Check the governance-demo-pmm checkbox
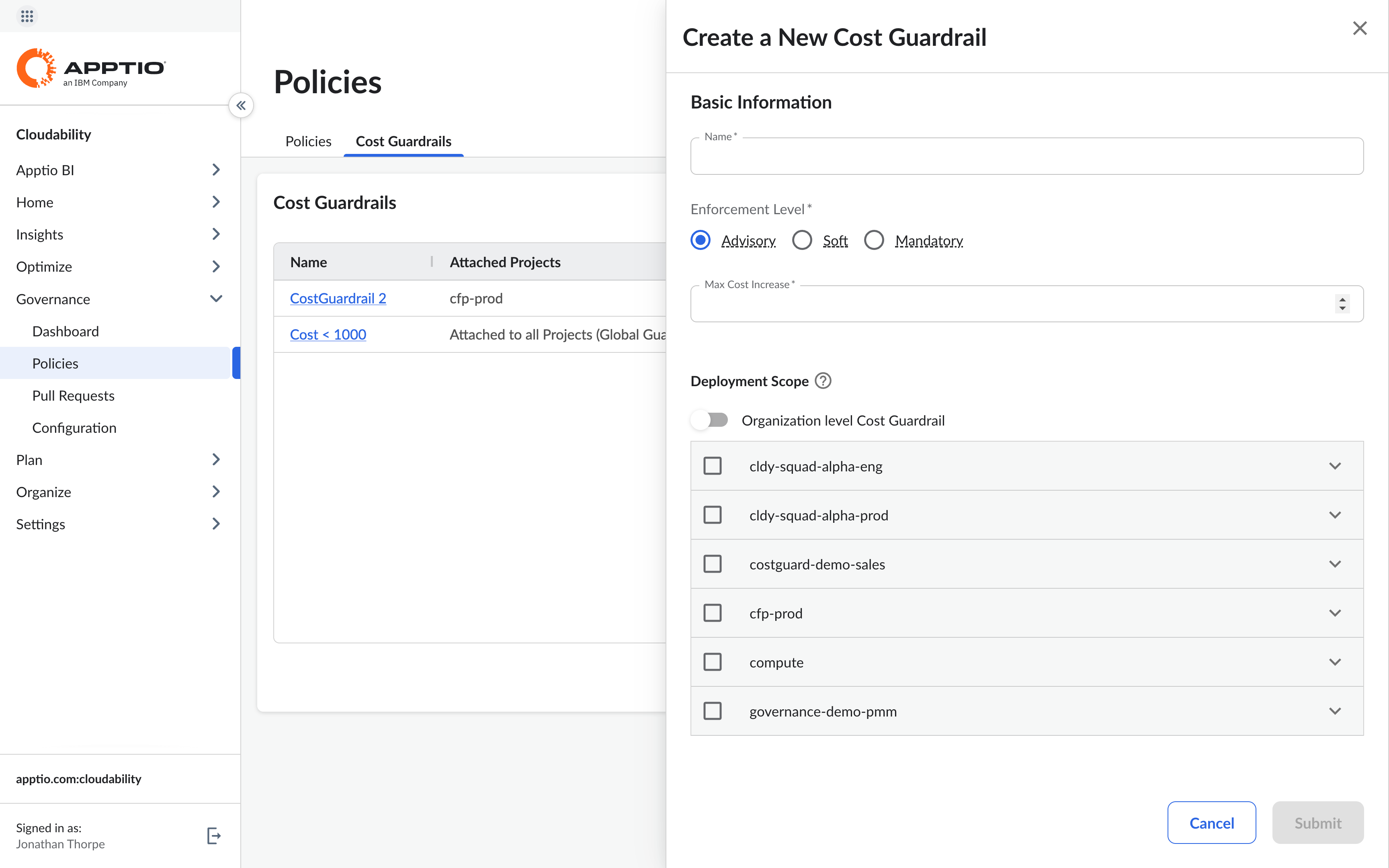Screen dimensions: 1389x868 [x=712, y=711]
